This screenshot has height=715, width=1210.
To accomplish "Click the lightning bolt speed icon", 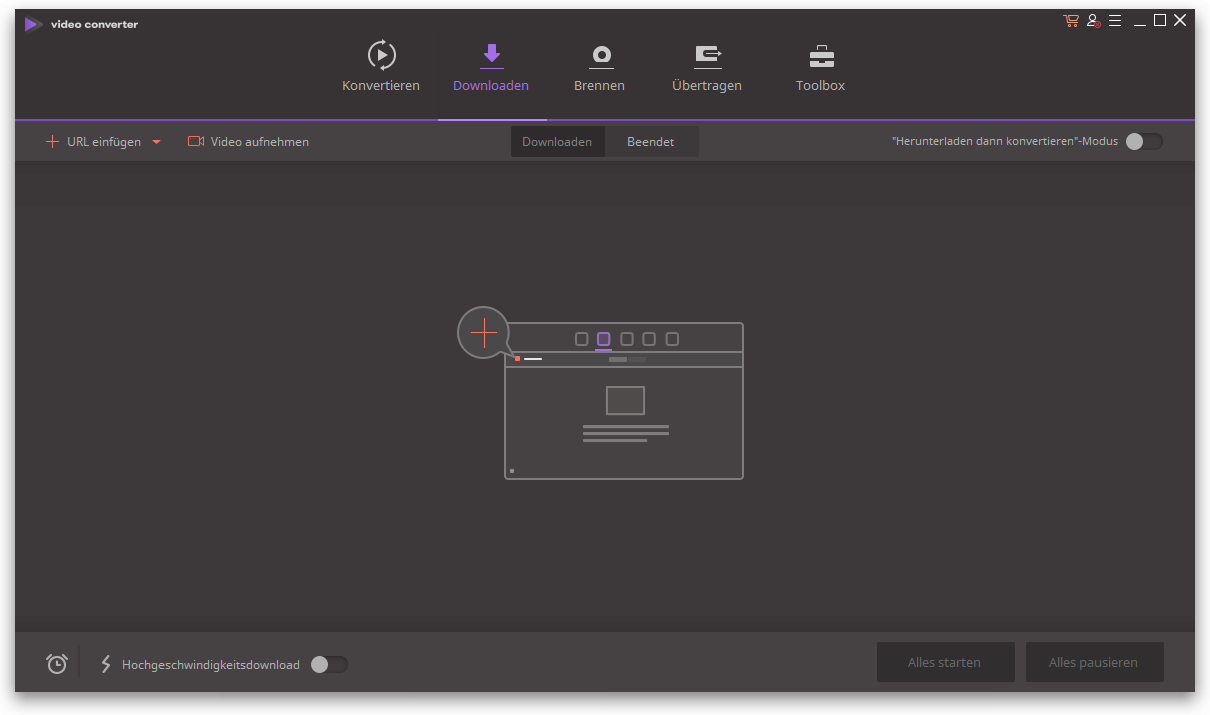I will pos(106,664).
